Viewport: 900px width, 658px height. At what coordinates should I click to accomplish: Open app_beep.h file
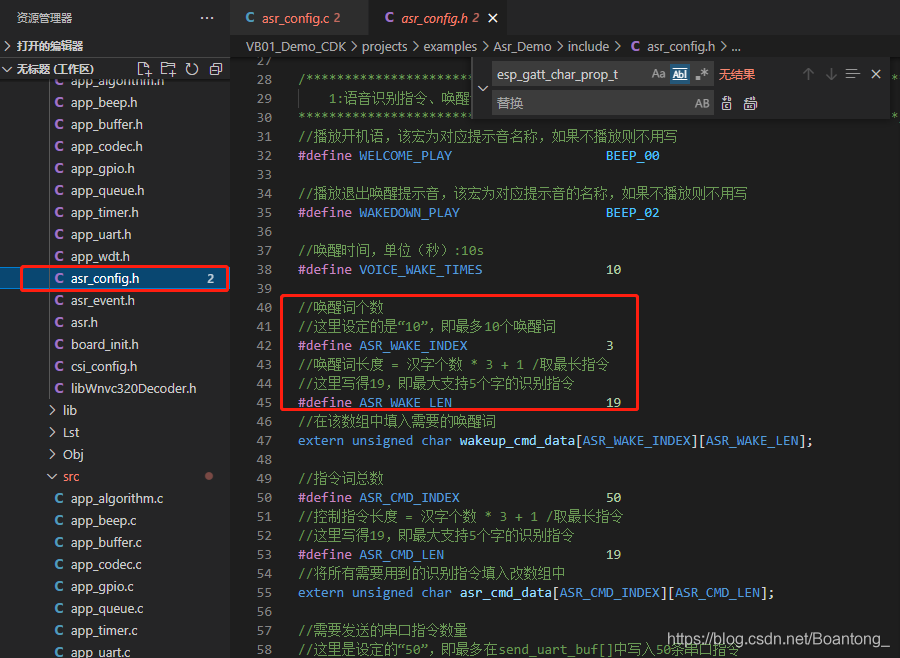click(x=115, y=103)
